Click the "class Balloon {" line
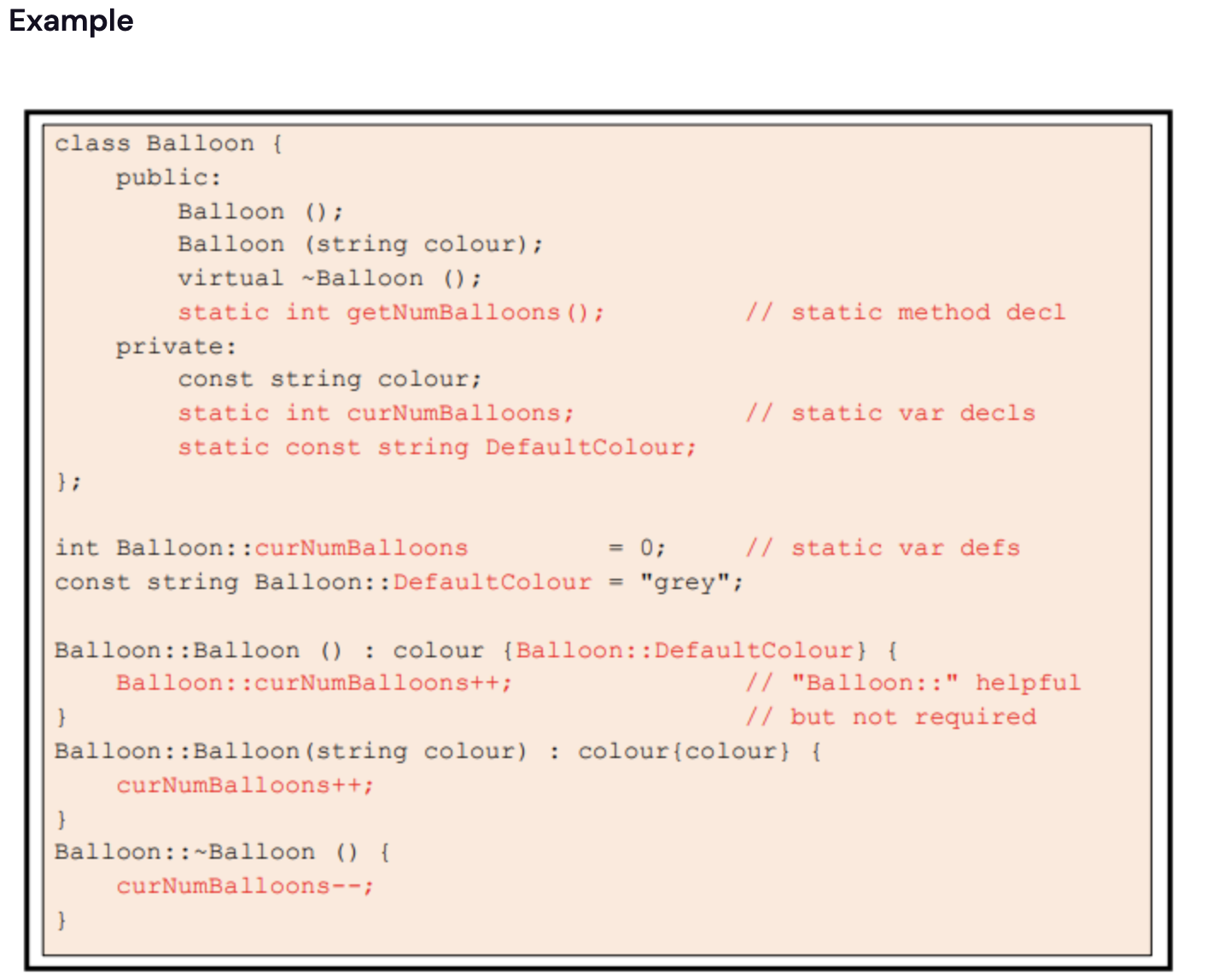Screen dimensions: 1207x980 point(168,143)
